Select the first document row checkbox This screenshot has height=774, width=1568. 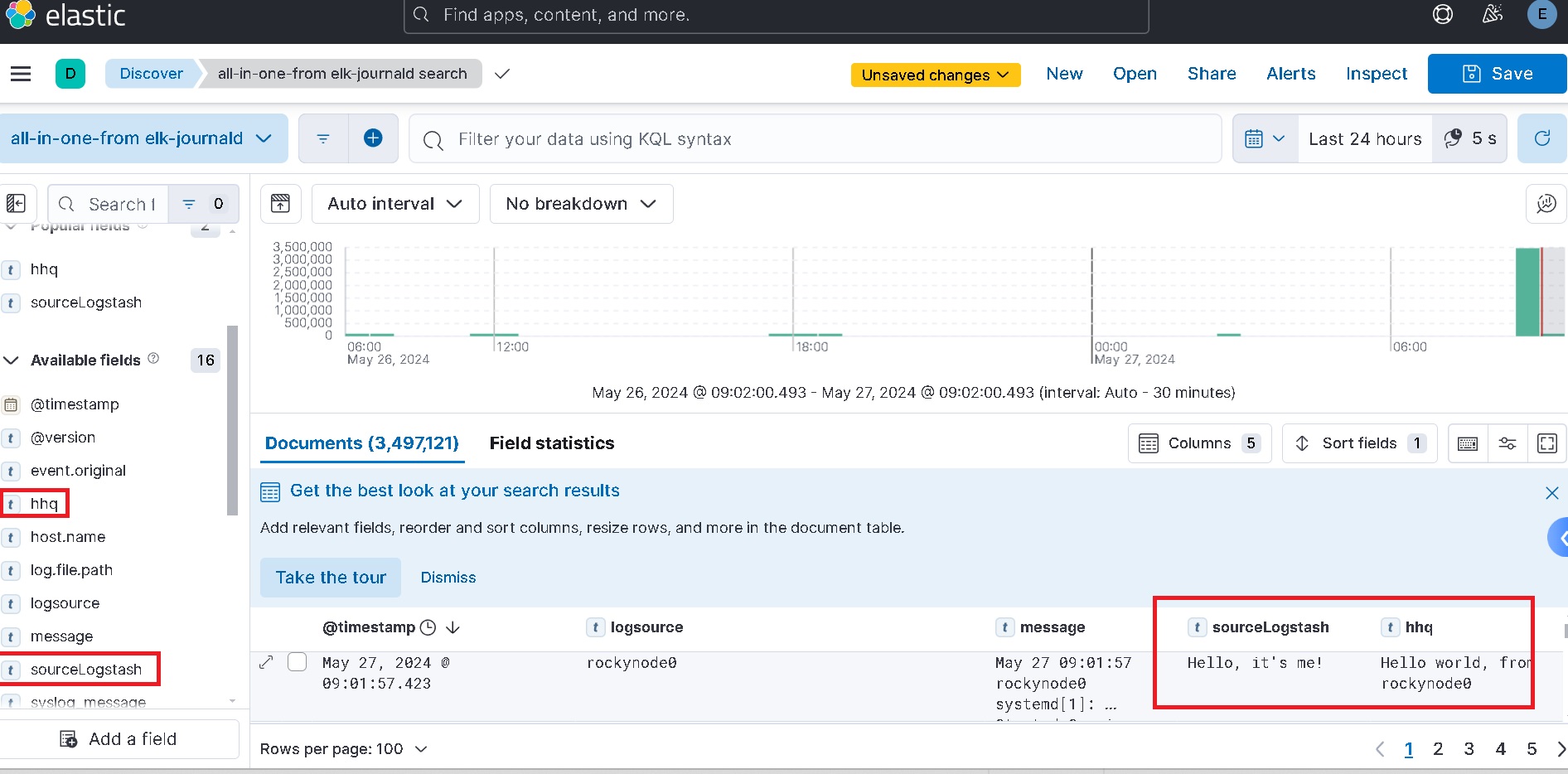click(x=297, y=662)
